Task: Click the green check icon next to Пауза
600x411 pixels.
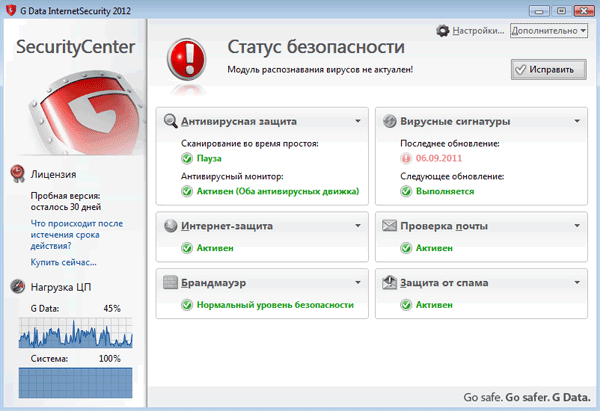Action: click(187, 158)
